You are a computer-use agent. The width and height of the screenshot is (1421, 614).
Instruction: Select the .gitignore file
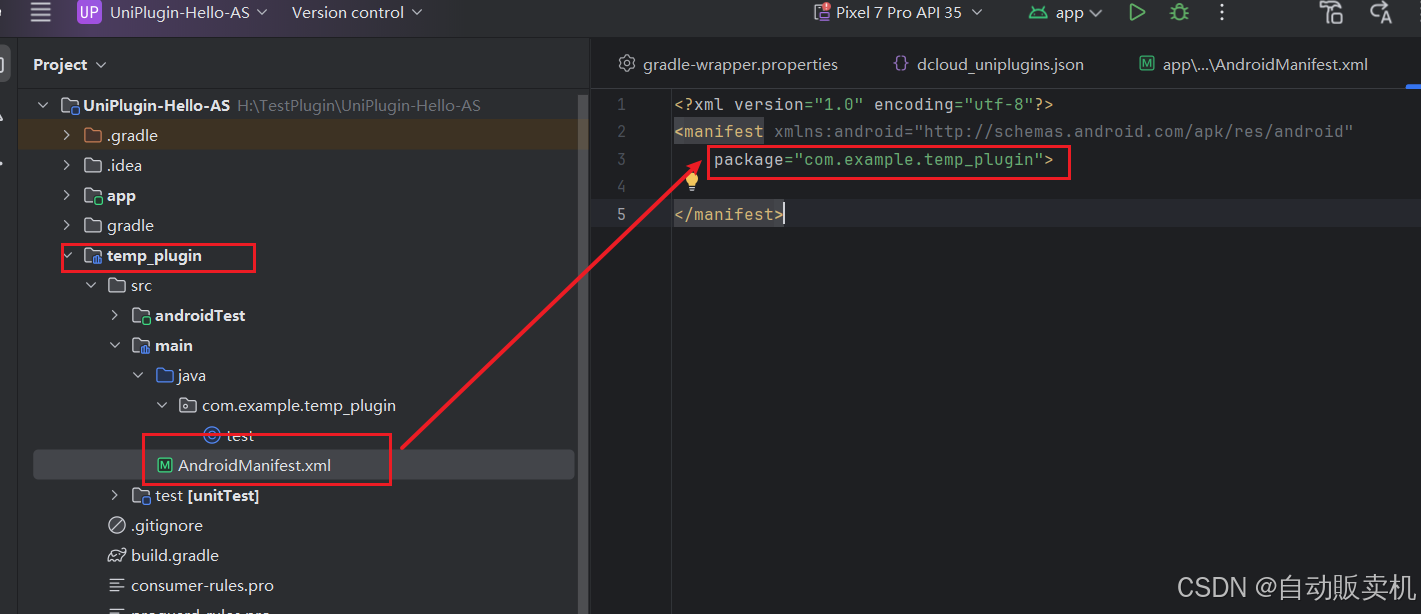[167, 525]
